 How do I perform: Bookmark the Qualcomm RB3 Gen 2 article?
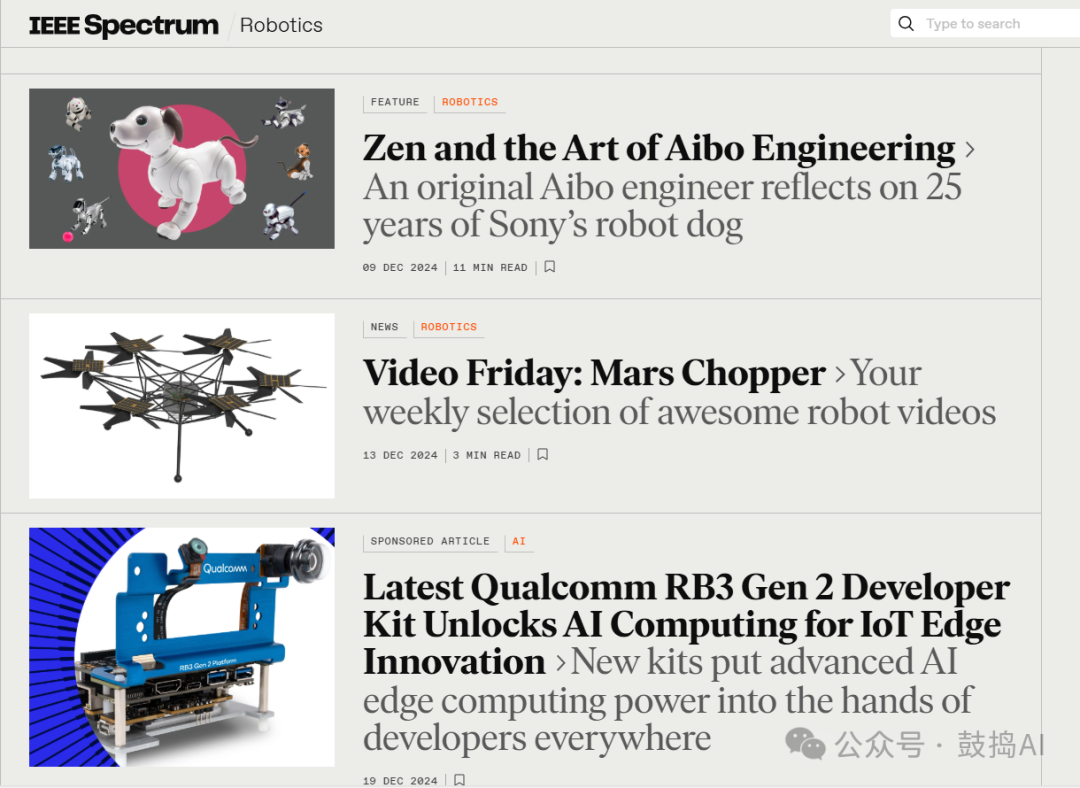click(x=459, y=780)
